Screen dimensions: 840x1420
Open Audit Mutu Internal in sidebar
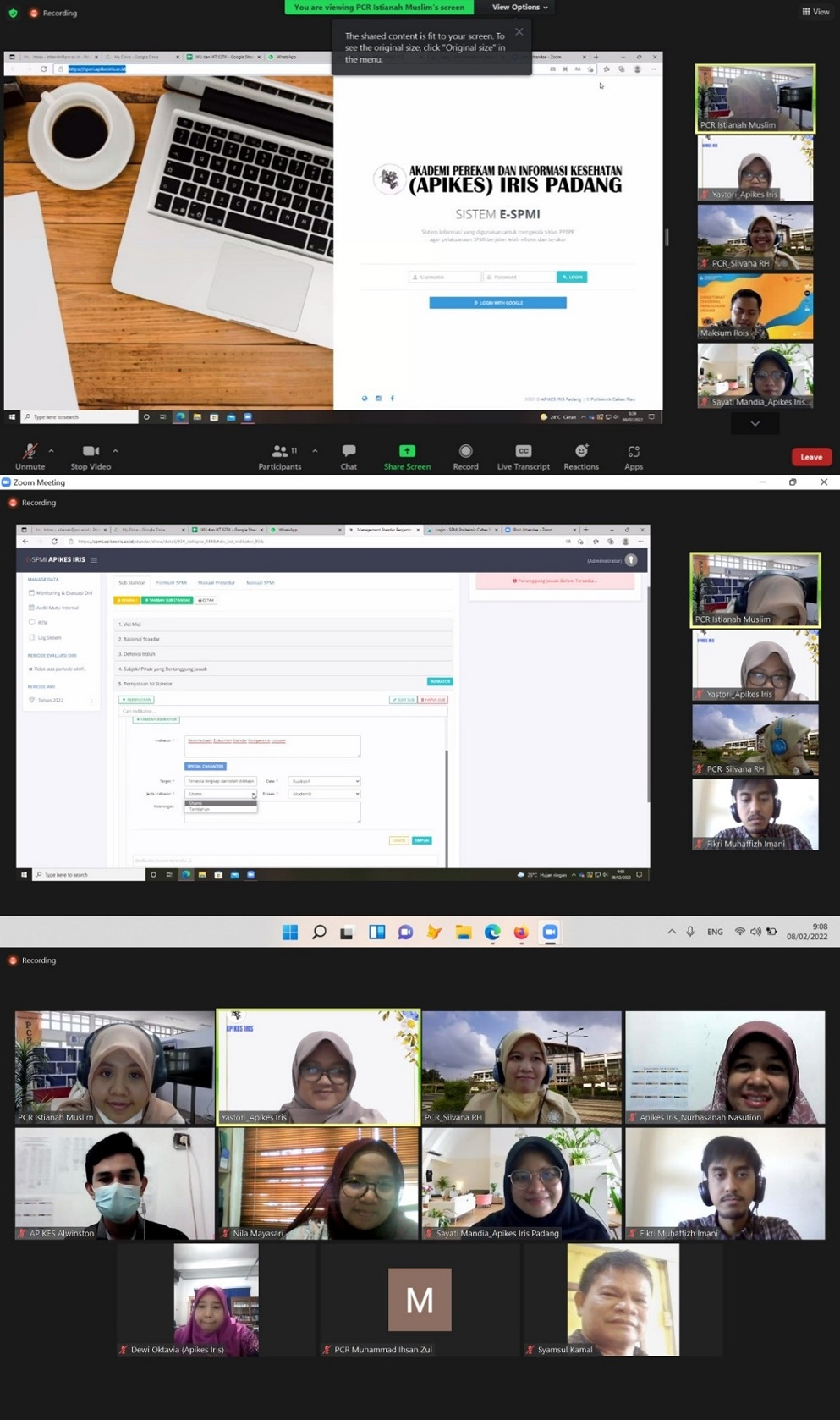tap(58, 608)
